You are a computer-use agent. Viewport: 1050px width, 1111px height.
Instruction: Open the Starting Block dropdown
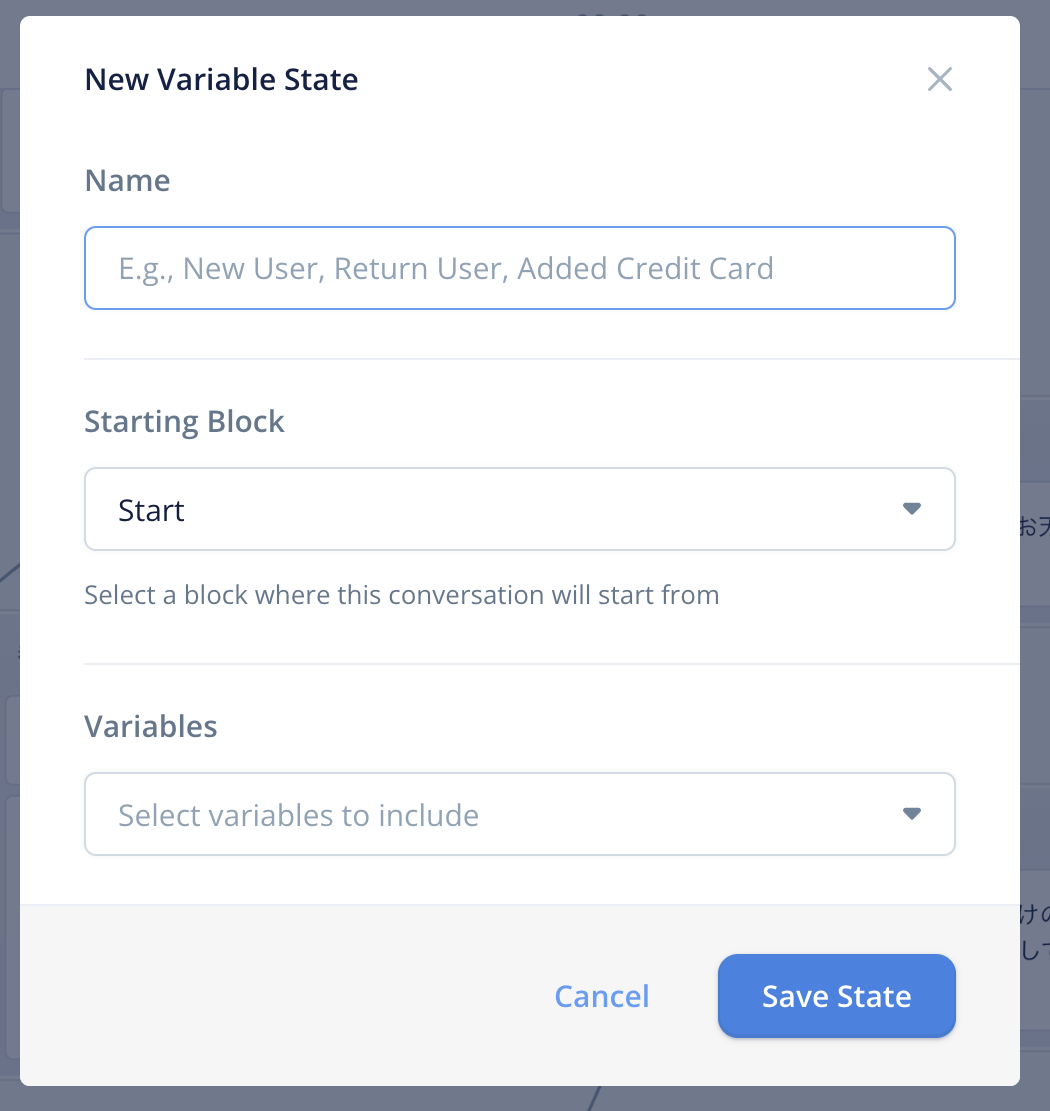pos(519,509)
